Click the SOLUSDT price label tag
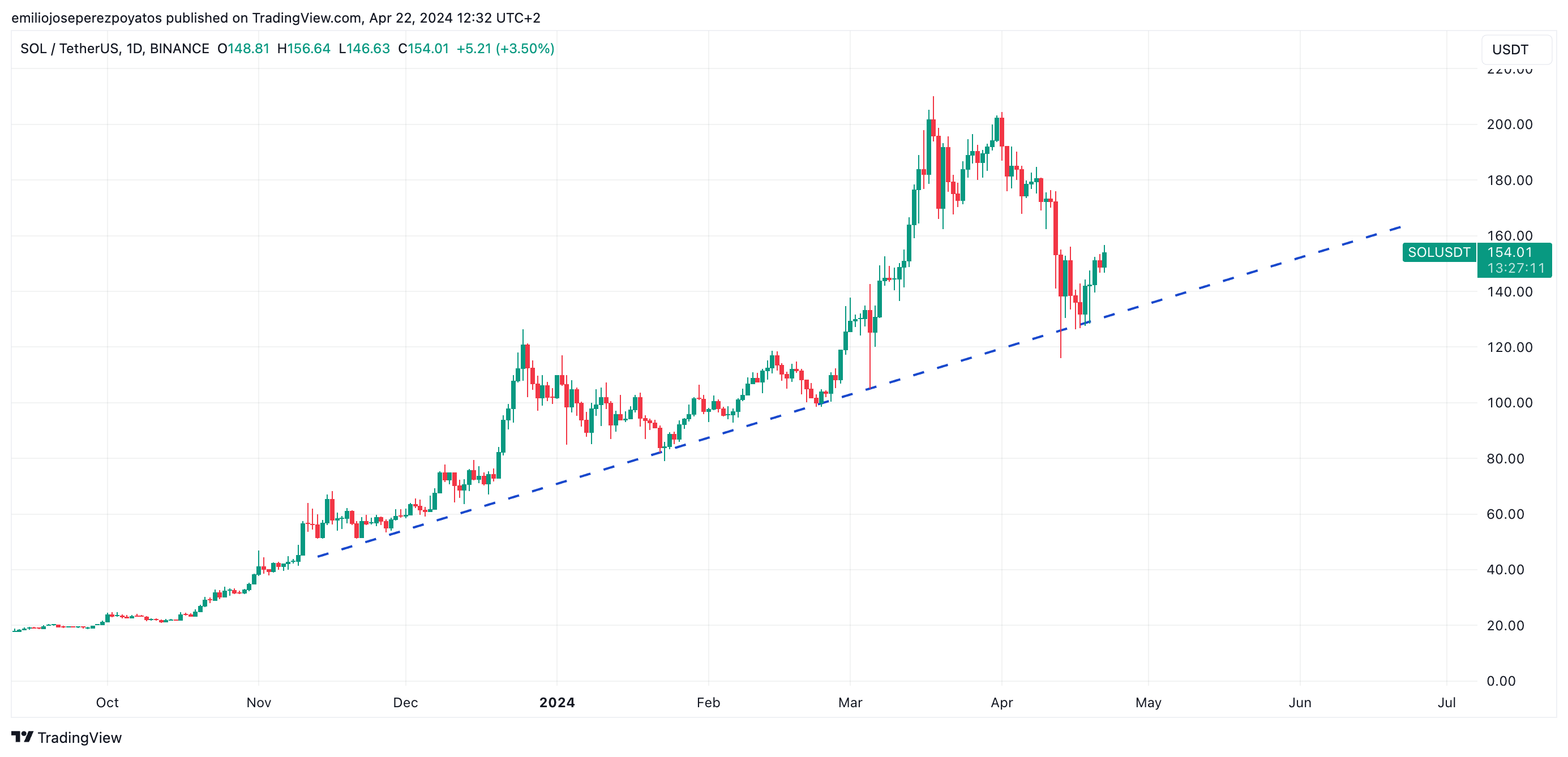The width and height of the screenshot is (1568, 757). tap(1439, 252)
